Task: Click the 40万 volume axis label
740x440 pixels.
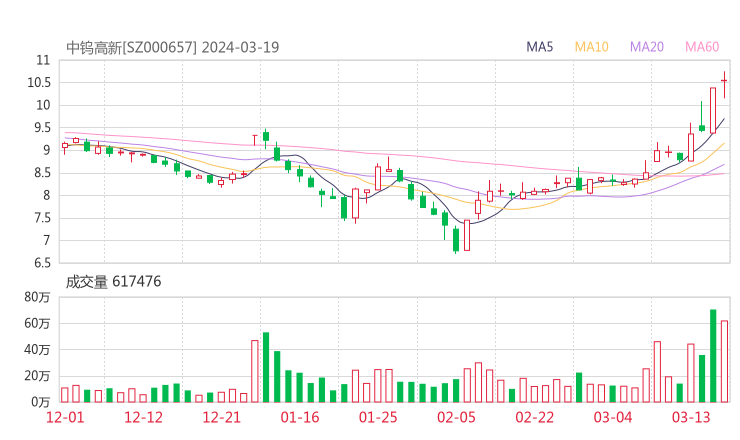Action: tap(37, 350)
